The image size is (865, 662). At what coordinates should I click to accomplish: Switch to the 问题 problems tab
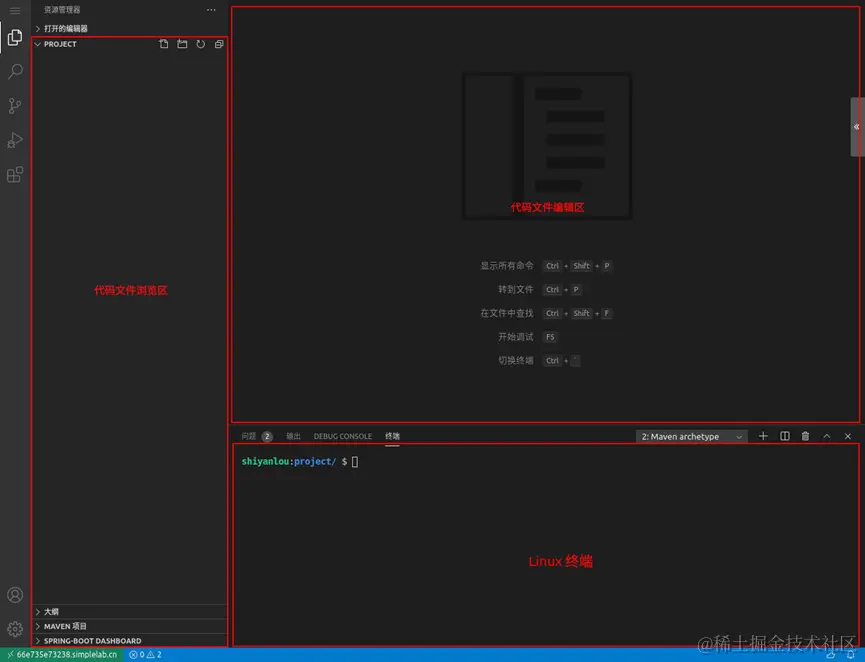tap(257, 436)
